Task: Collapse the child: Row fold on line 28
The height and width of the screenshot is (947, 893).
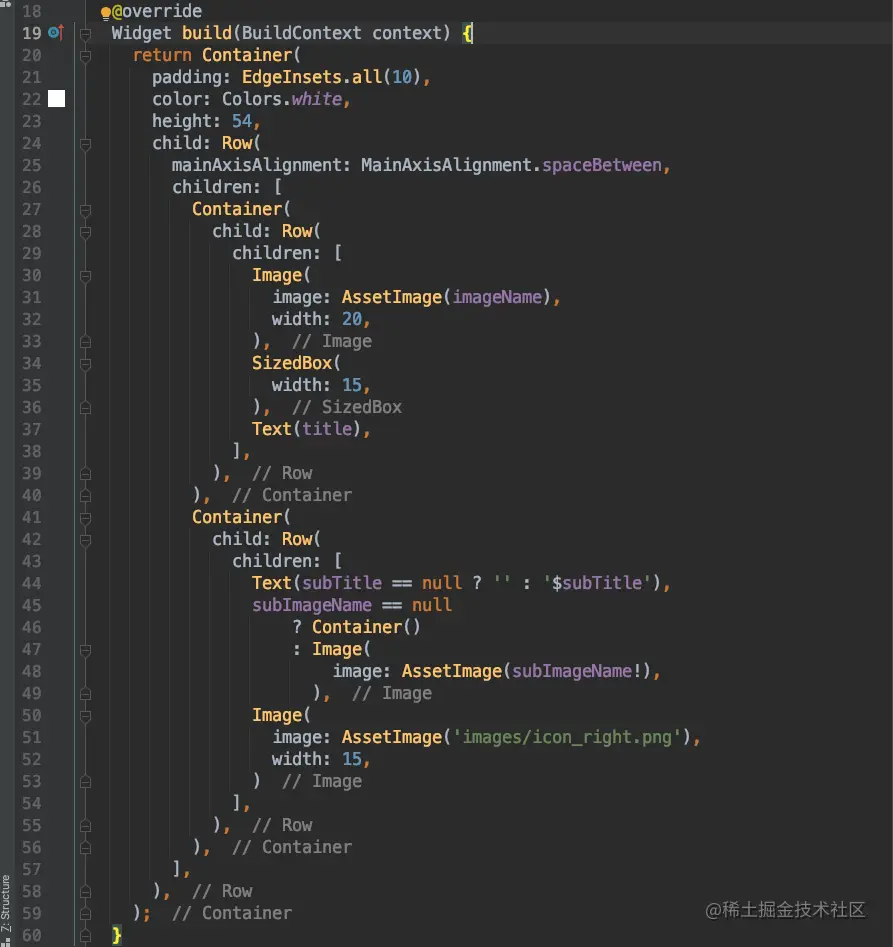Action: (x=85, y=232)
